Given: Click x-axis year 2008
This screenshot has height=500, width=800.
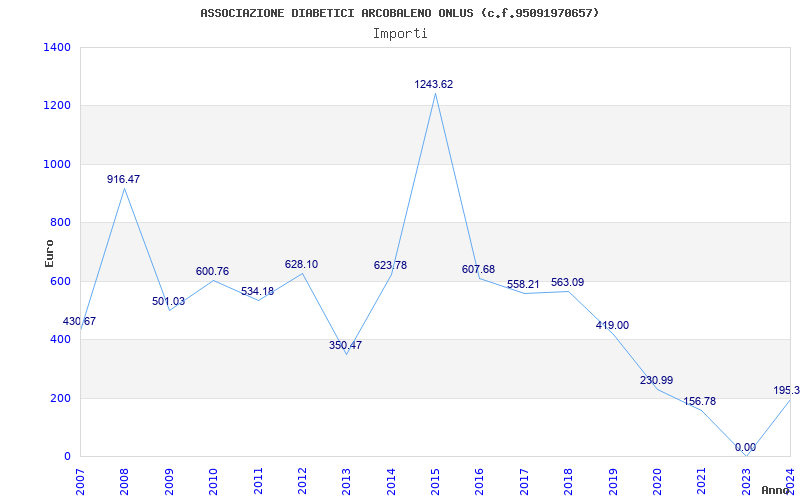Looking at the screenshot, I should click(124, 482).
